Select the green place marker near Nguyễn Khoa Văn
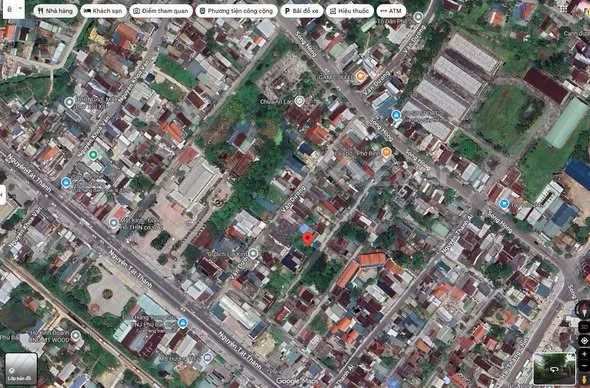Viewport: 590px width, 388px height. [93, 154]
